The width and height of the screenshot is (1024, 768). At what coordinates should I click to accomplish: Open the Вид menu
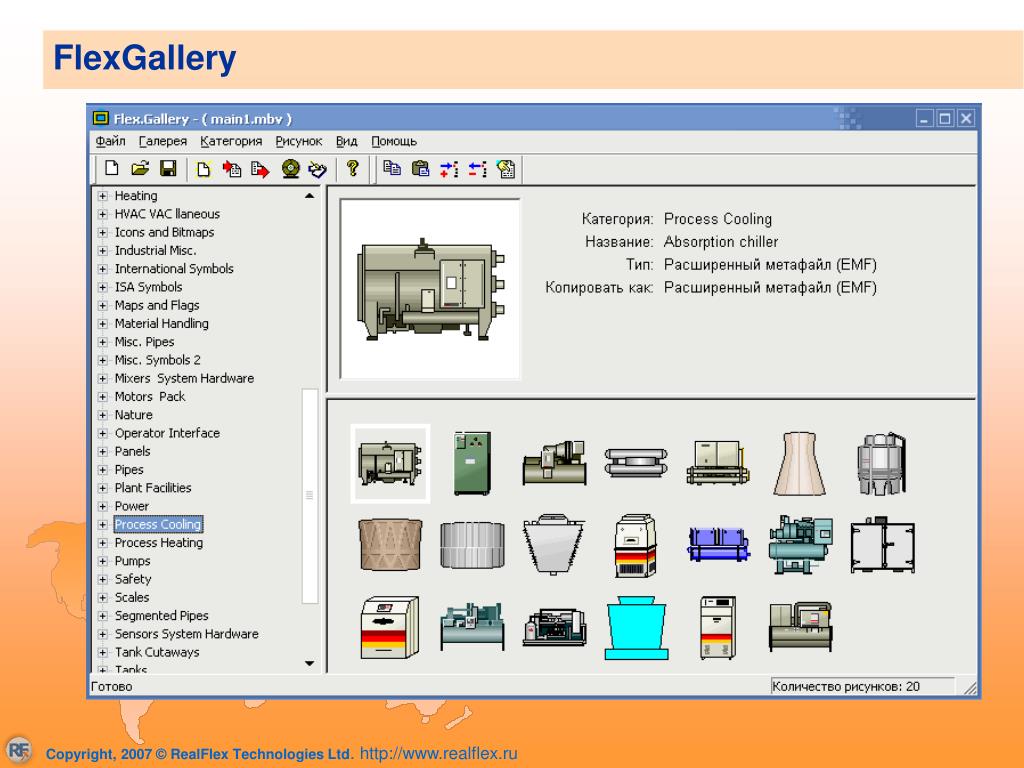346,141
